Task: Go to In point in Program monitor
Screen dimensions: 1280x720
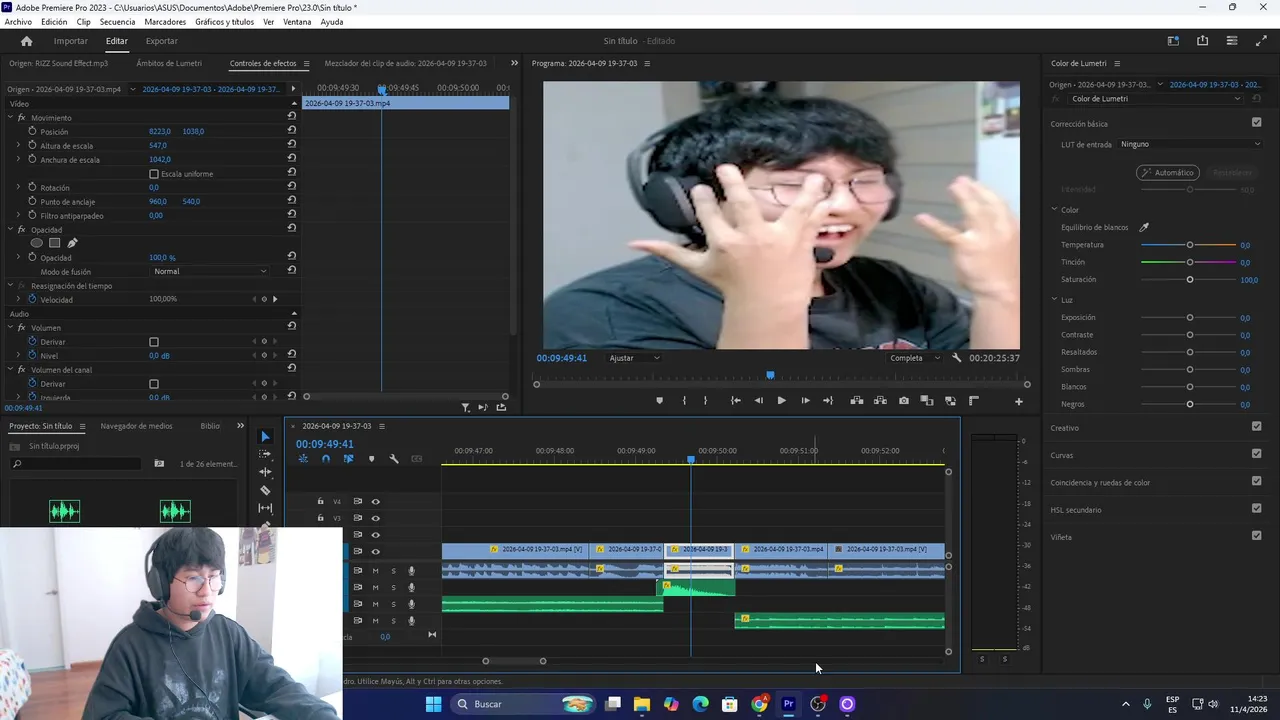Action: 735,401
